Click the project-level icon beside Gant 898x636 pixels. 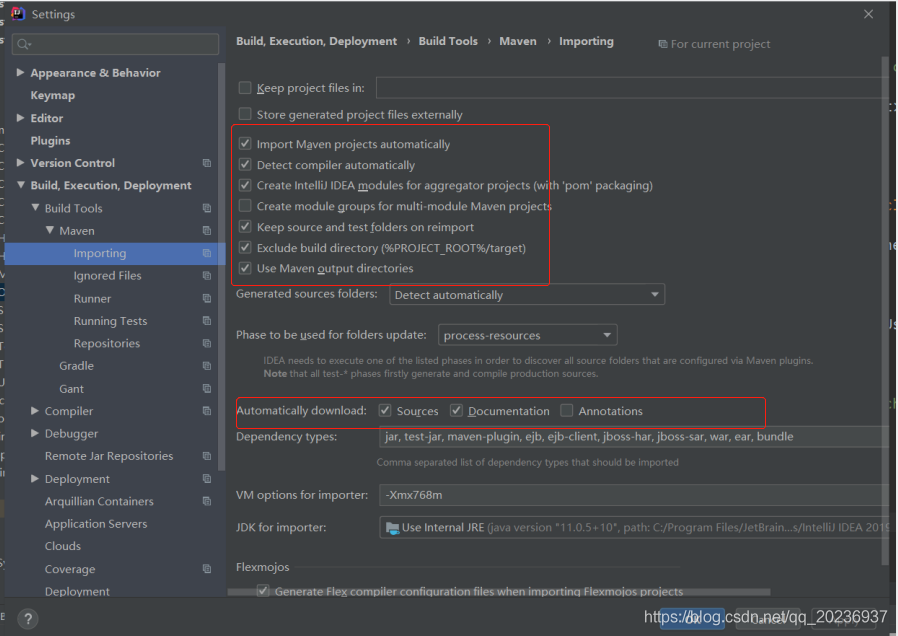pyautogui.click(x=207, y=389)
